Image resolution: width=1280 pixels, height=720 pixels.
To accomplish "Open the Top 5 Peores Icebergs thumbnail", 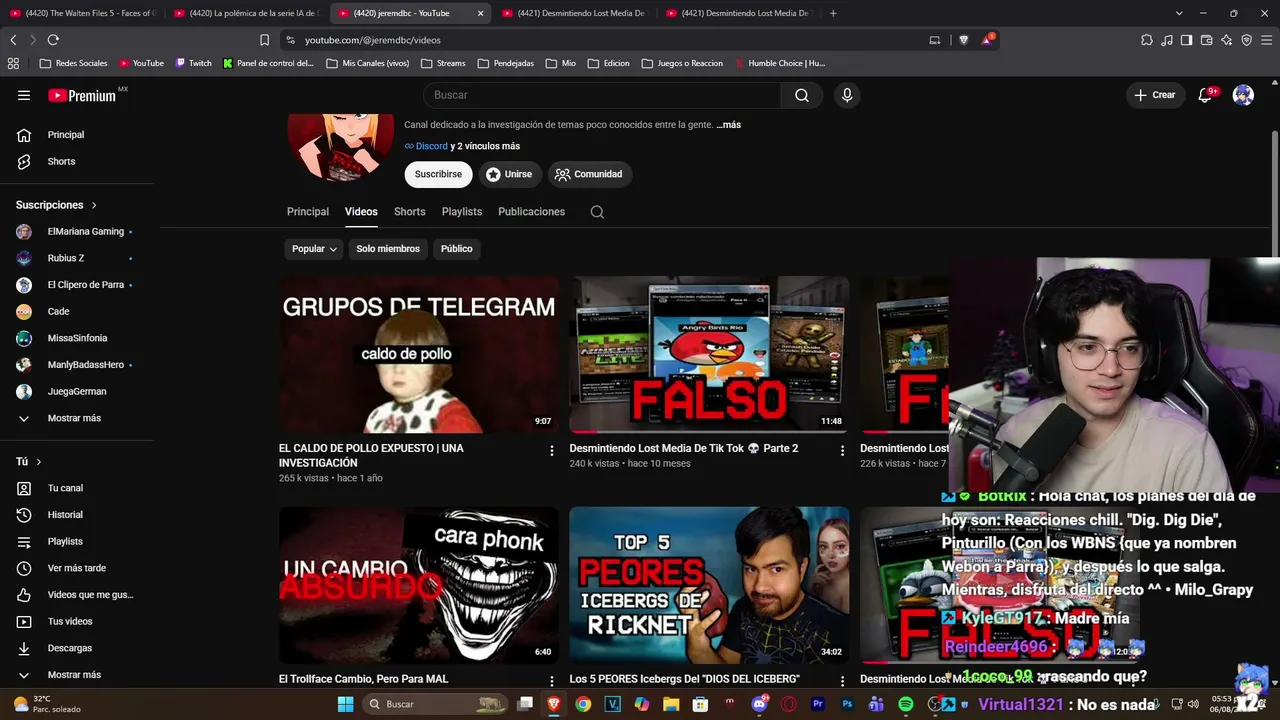I will point(709,585).
